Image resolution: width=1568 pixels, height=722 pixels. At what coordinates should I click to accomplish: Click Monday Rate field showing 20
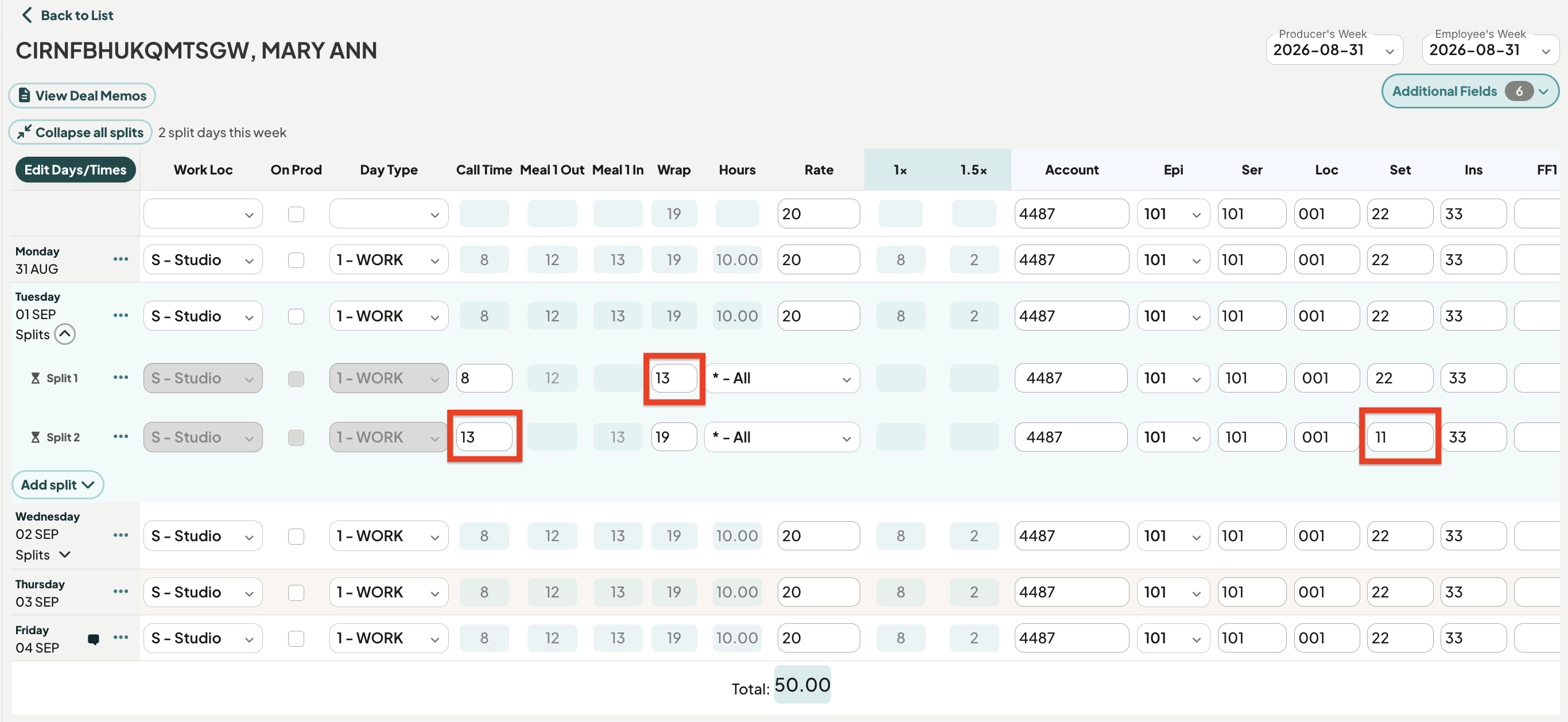818,260
